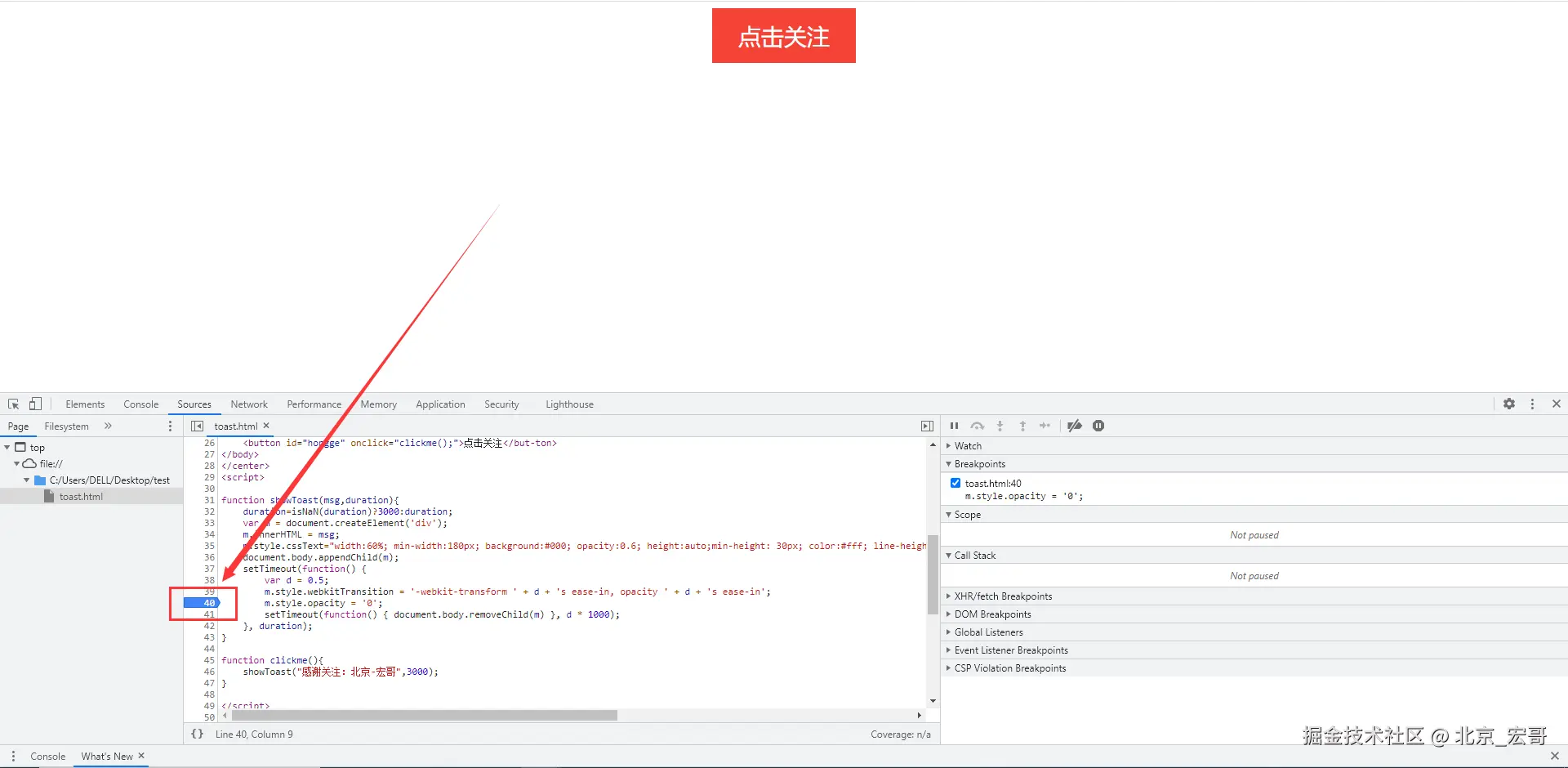Open the Console drawer tab

(48, 757)
